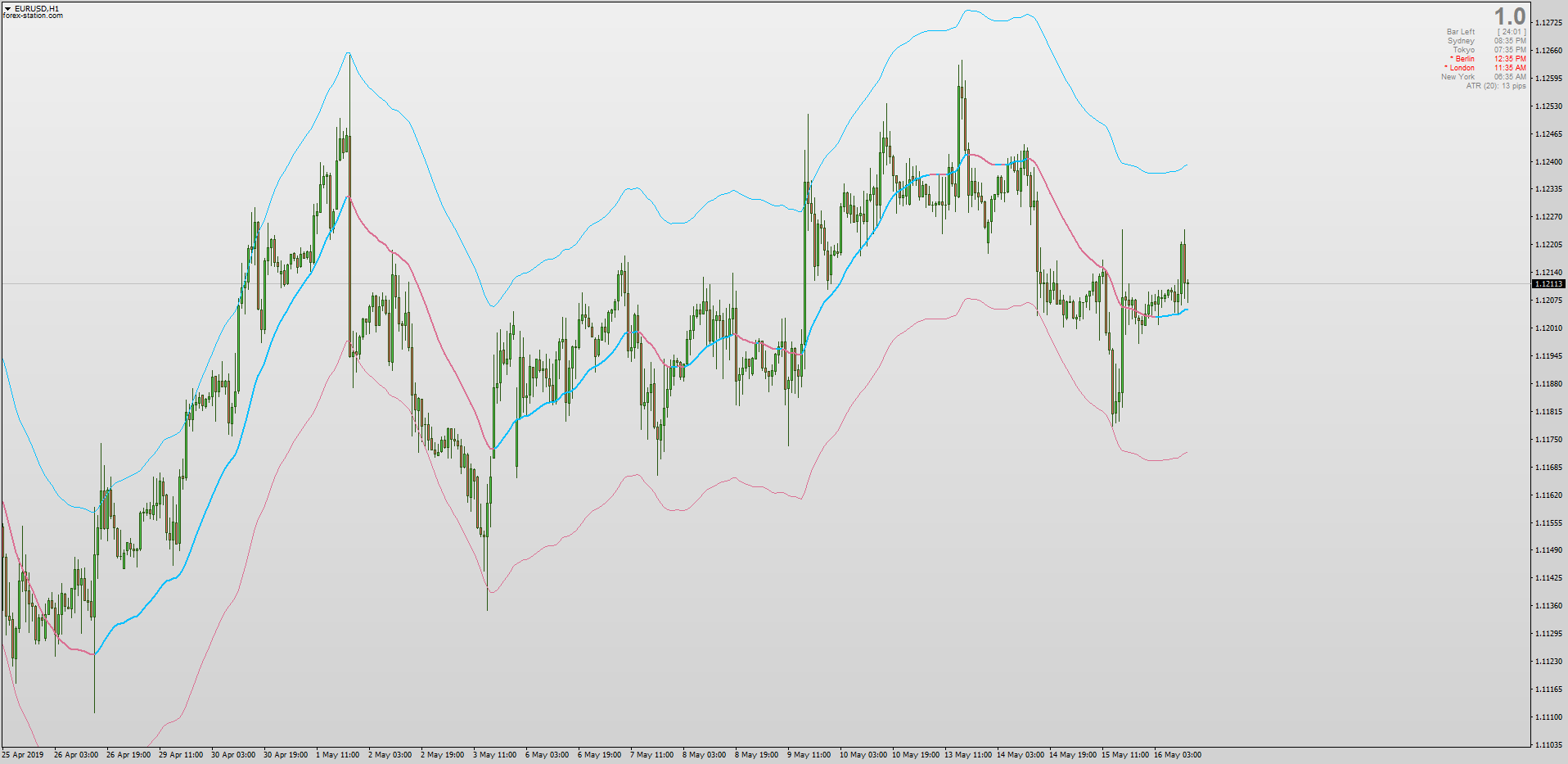This screenshot has height=764, width=1568.
Task: Click the 30 Apr 19:00 time axis label
Action: coord(286,755)
